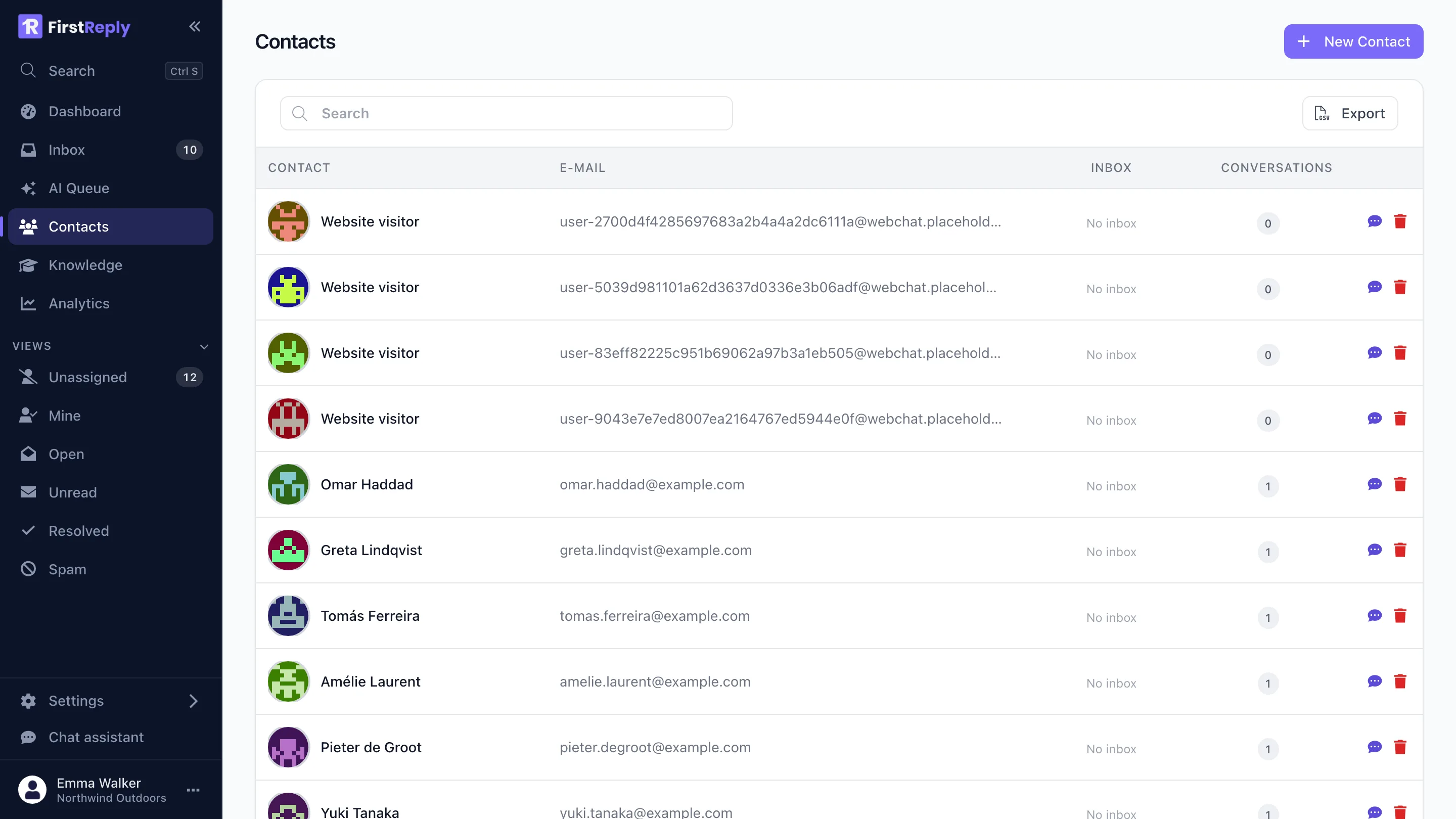1456x819 pixels.
Task: Delete first Website visitor (user-2700d4f...)
Action: click(1400, 221)
